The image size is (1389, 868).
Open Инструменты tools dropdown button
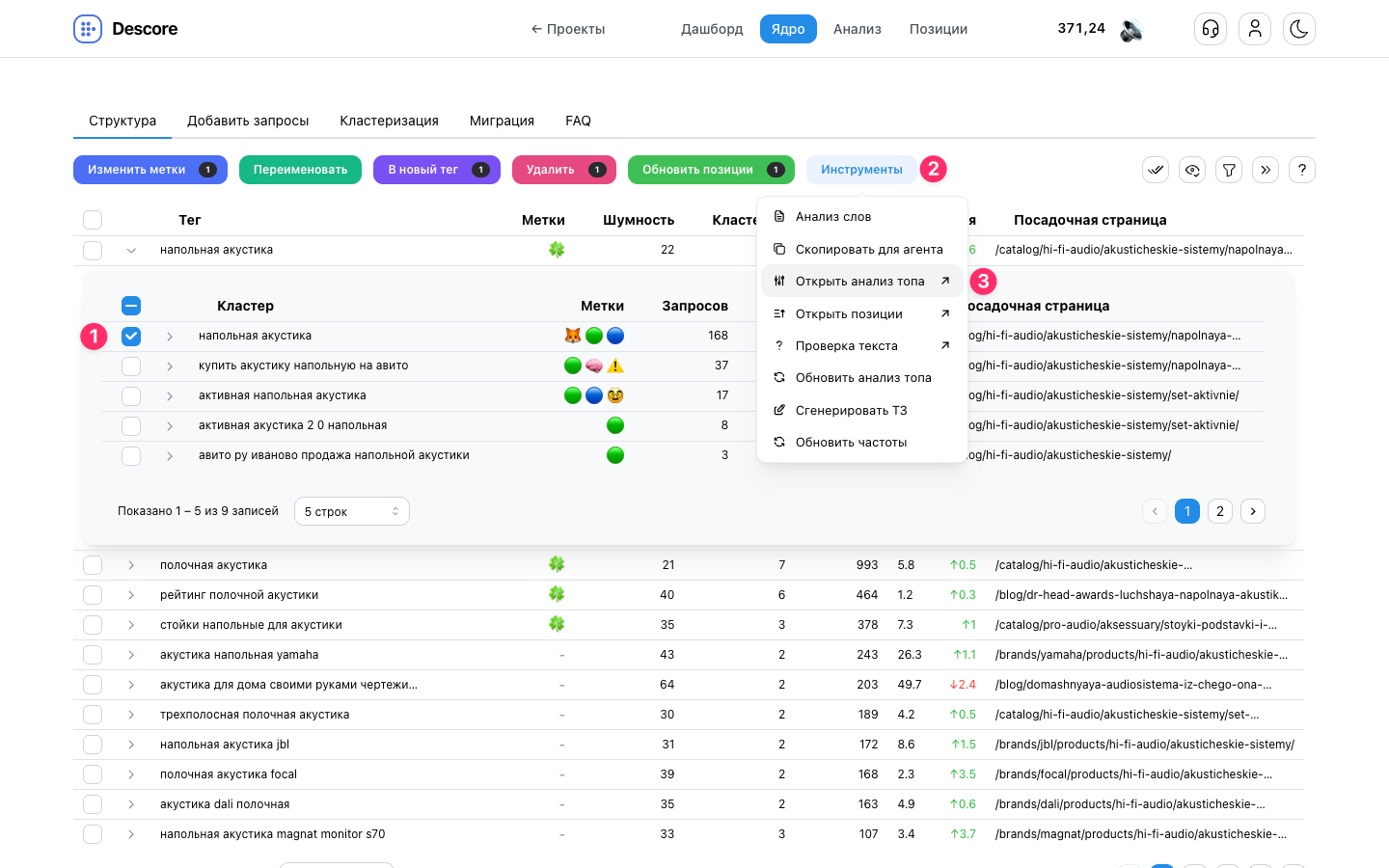pos(861,170)
